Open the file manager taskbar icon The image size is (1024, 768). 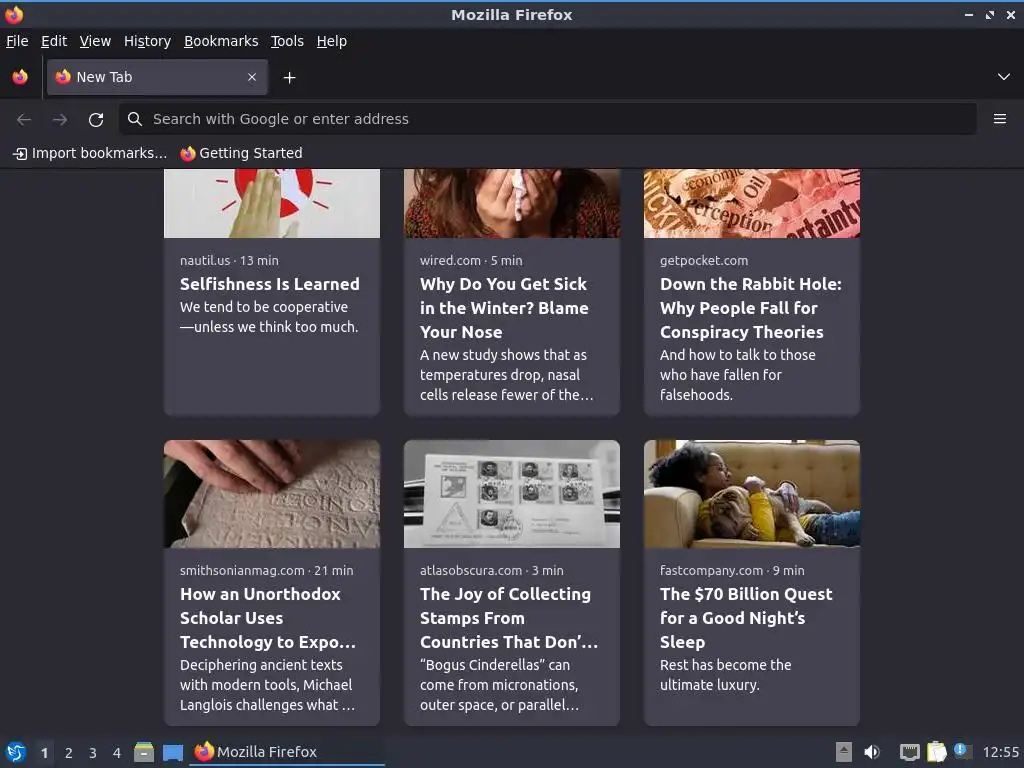tap(144, 752)
